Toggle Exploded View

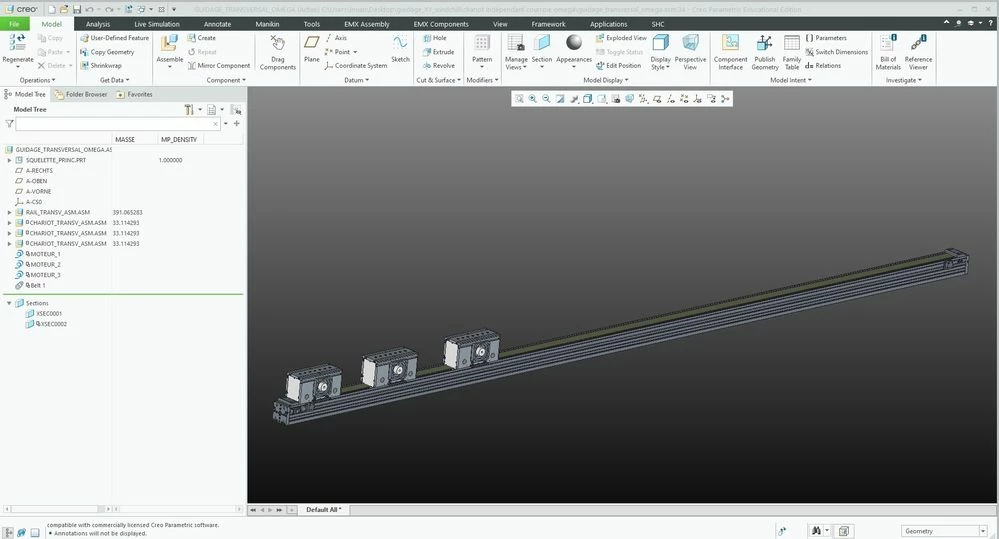coord(621,38)
